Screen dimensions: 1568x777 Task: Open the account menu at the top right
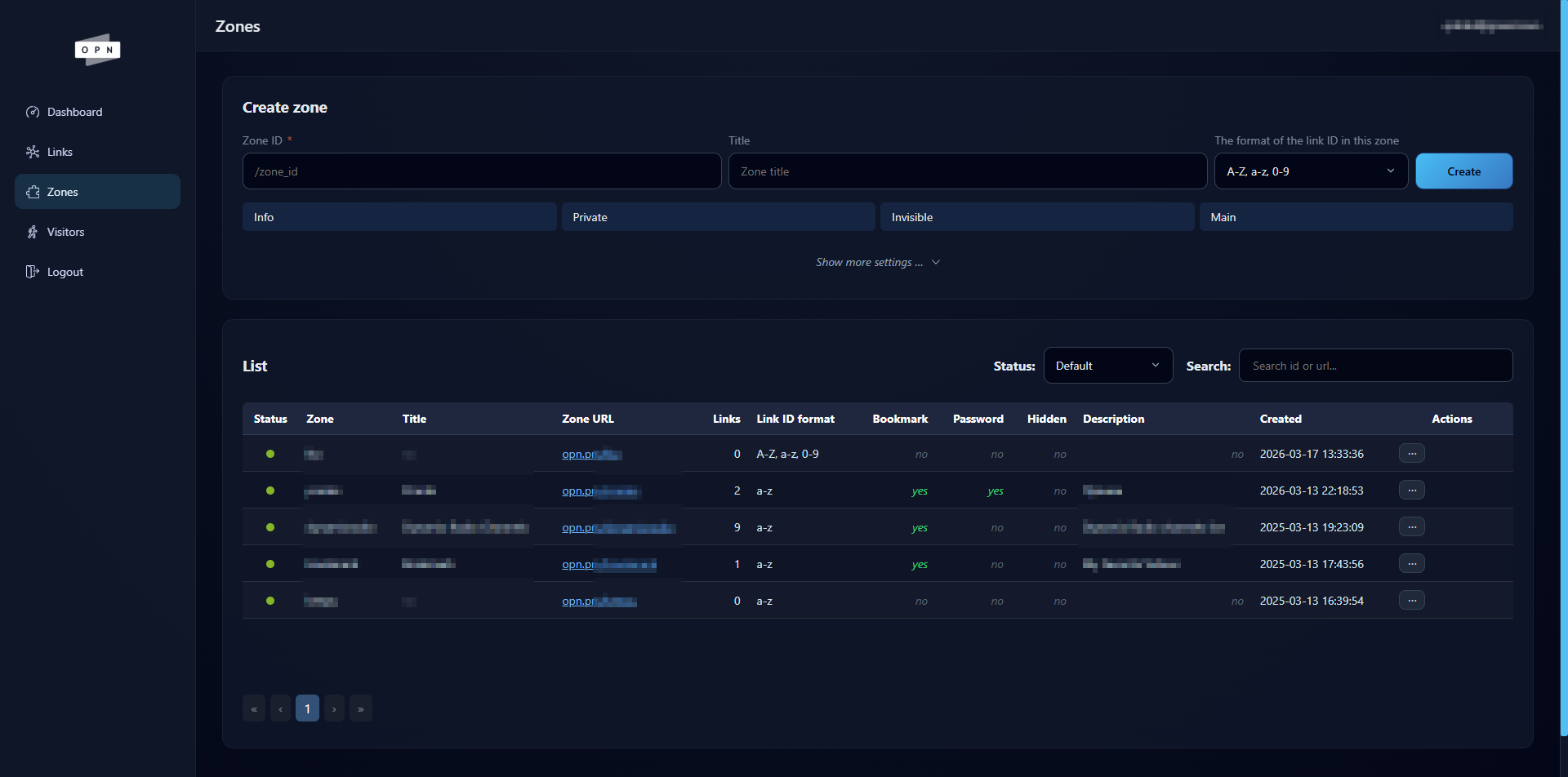tap(1490, 25)
